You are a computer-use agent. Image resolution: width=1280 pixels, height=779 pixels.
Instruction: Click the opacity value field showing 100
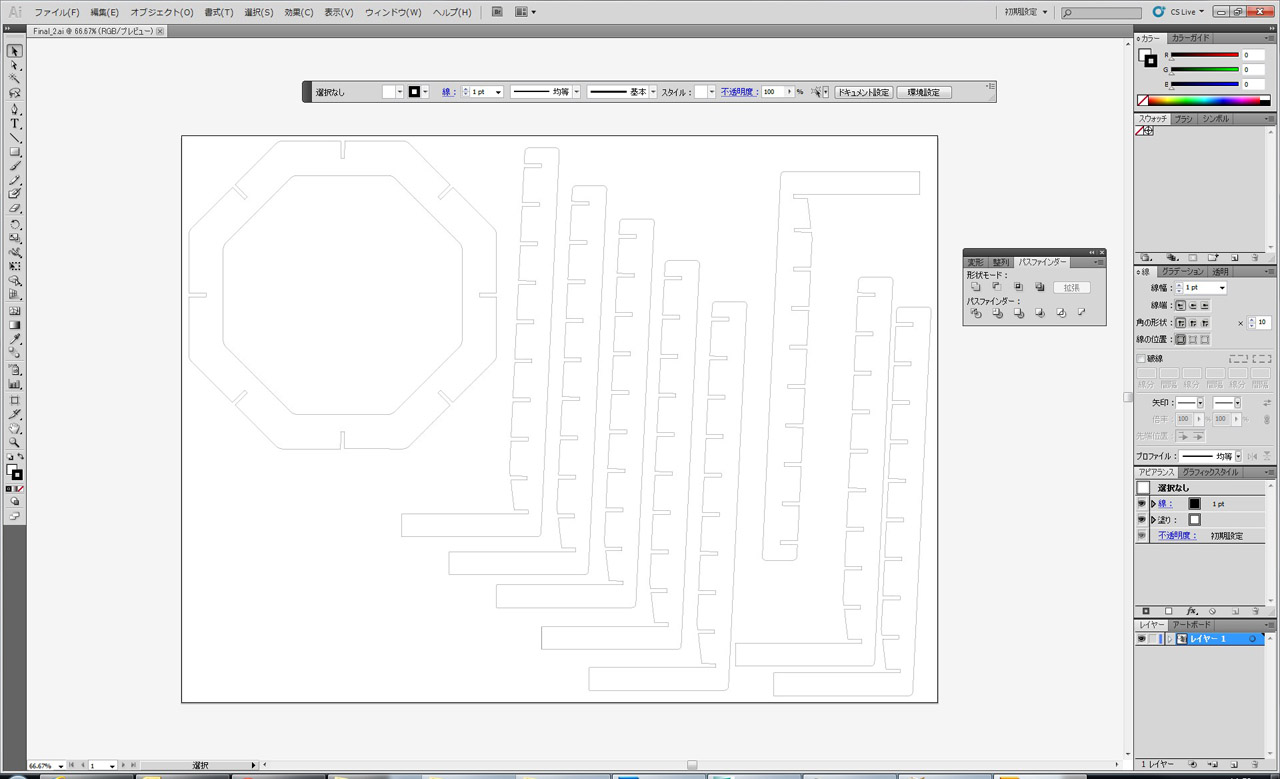click(x=773, y=92)
